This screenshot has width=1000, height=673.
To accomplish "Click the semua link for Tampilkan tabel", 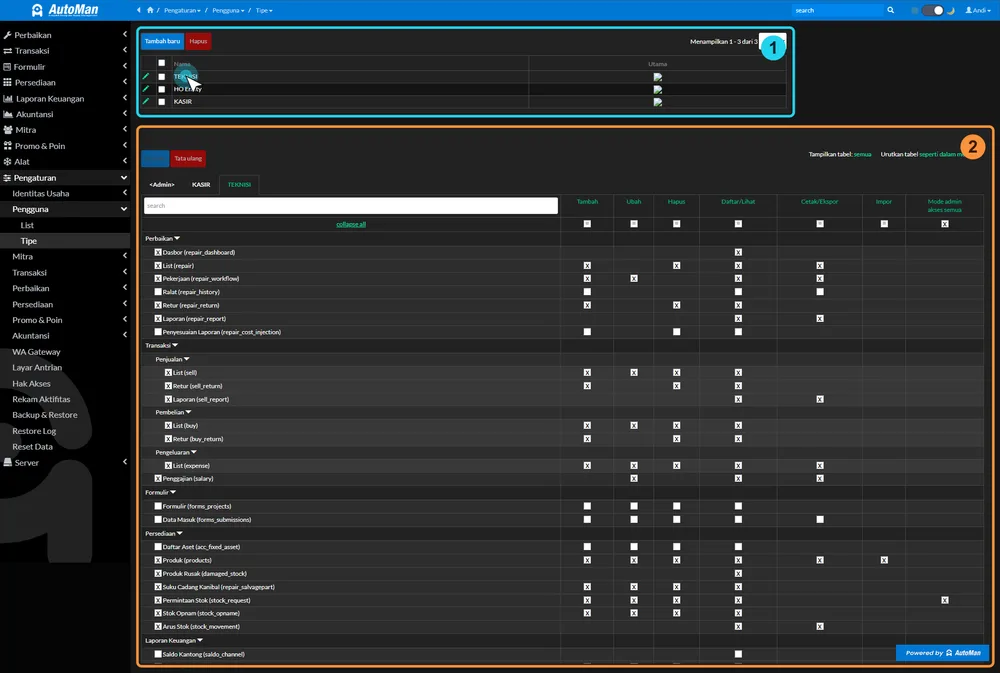I will click(862, 154).
